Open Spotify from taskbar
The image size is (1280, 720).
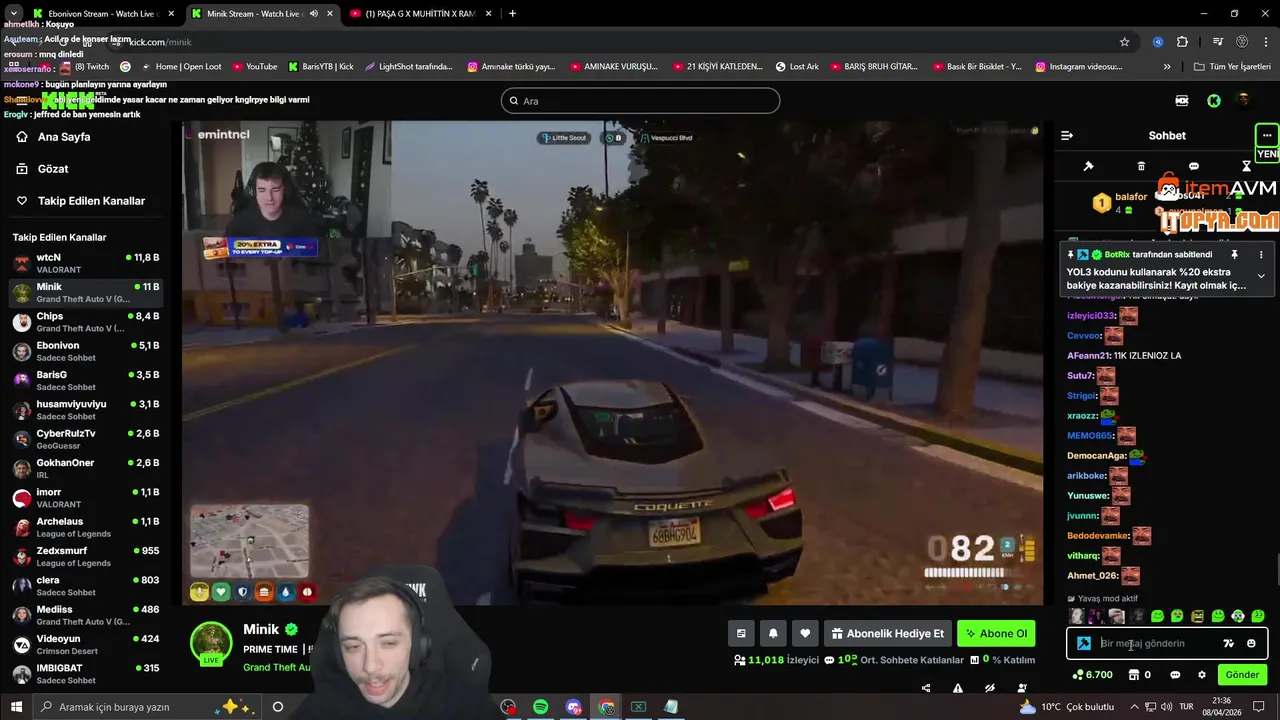[540, 707]
